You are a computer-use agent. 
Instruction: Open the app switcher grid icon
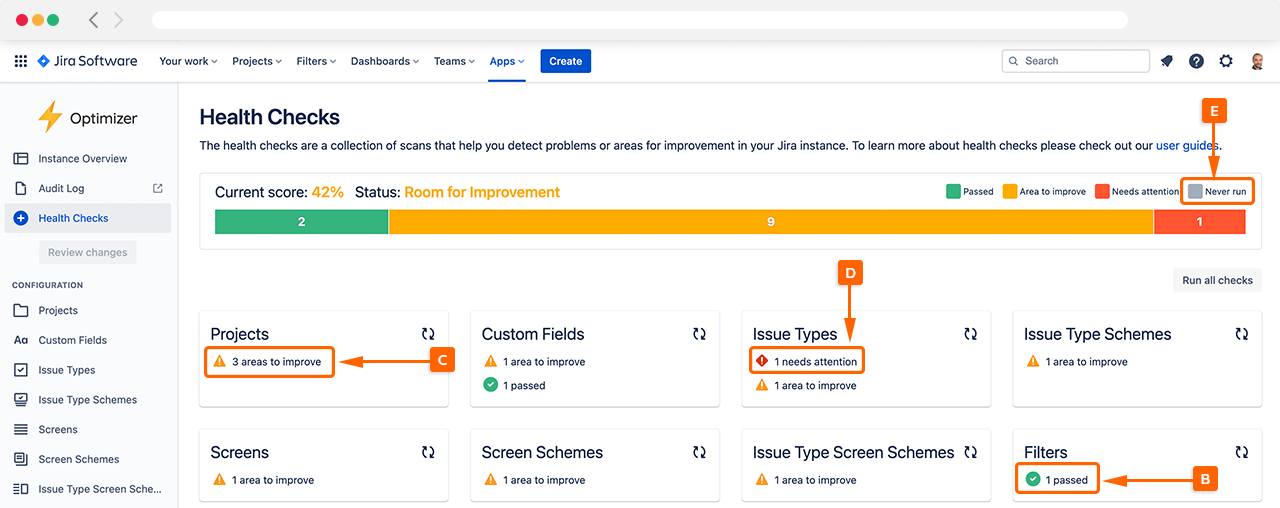(x=20, y=61)
